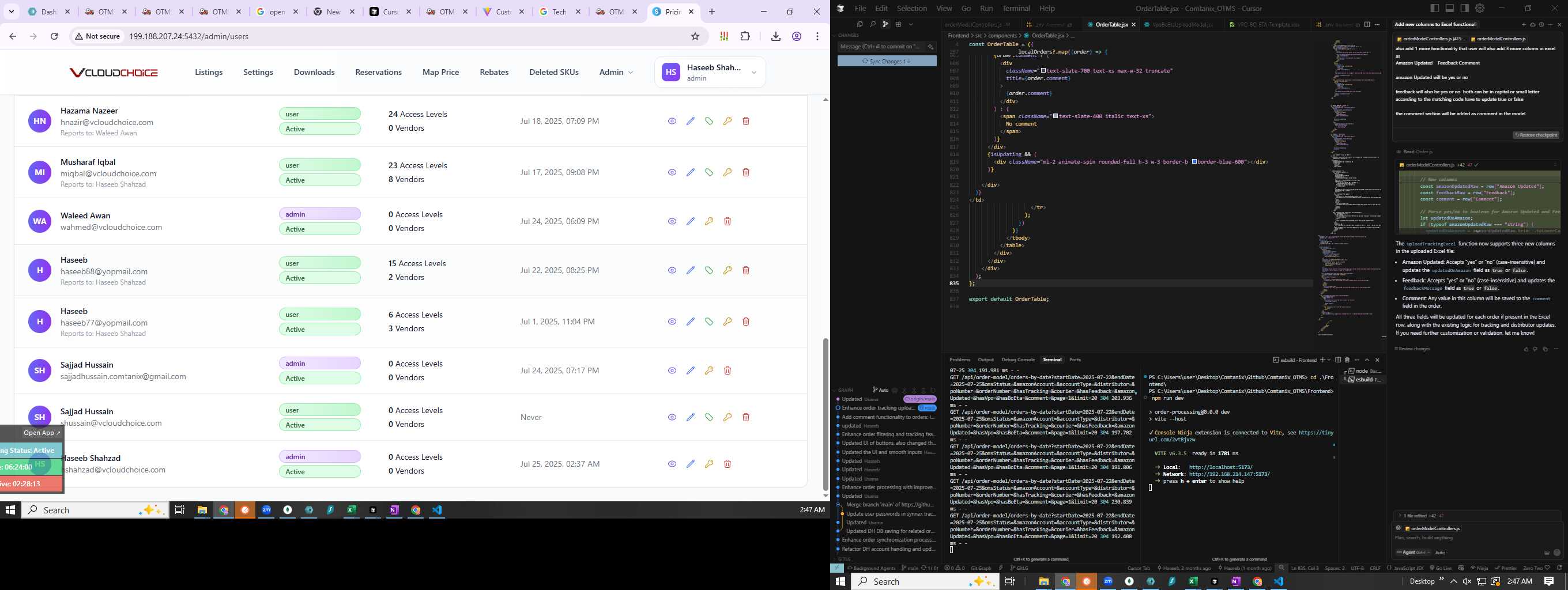
Task: Click Open App overlay button
Action: (x=42, y=433)
